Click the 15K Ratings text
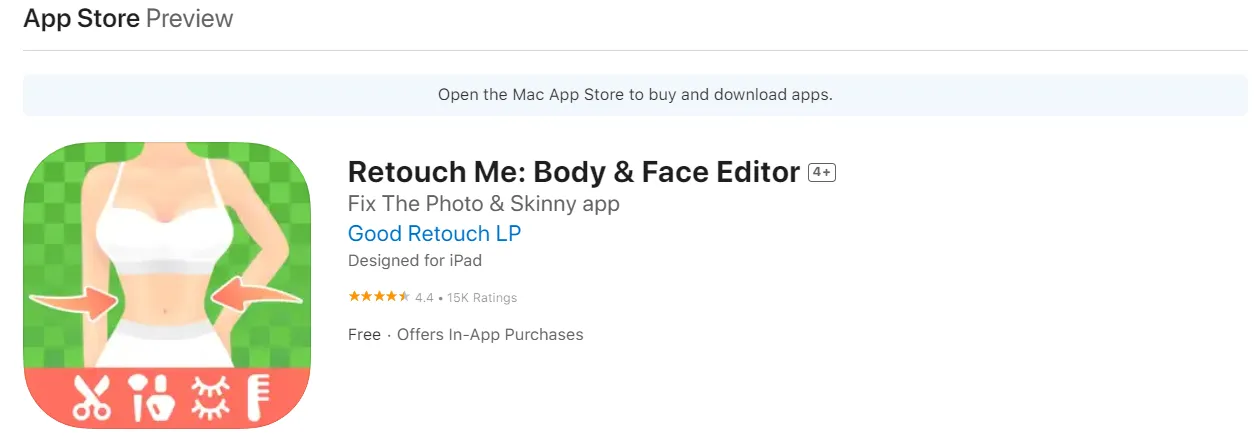 pos(482,298)
